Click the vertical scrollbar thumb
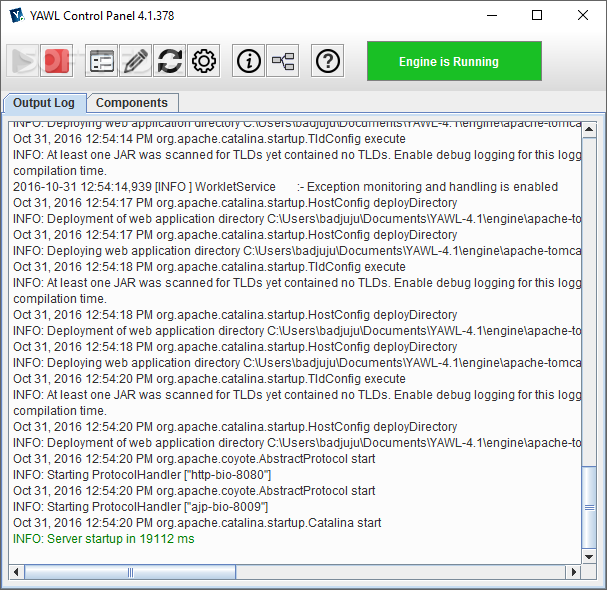The width and height of the screenshot is (607, 590). click(x=589, y=508)
